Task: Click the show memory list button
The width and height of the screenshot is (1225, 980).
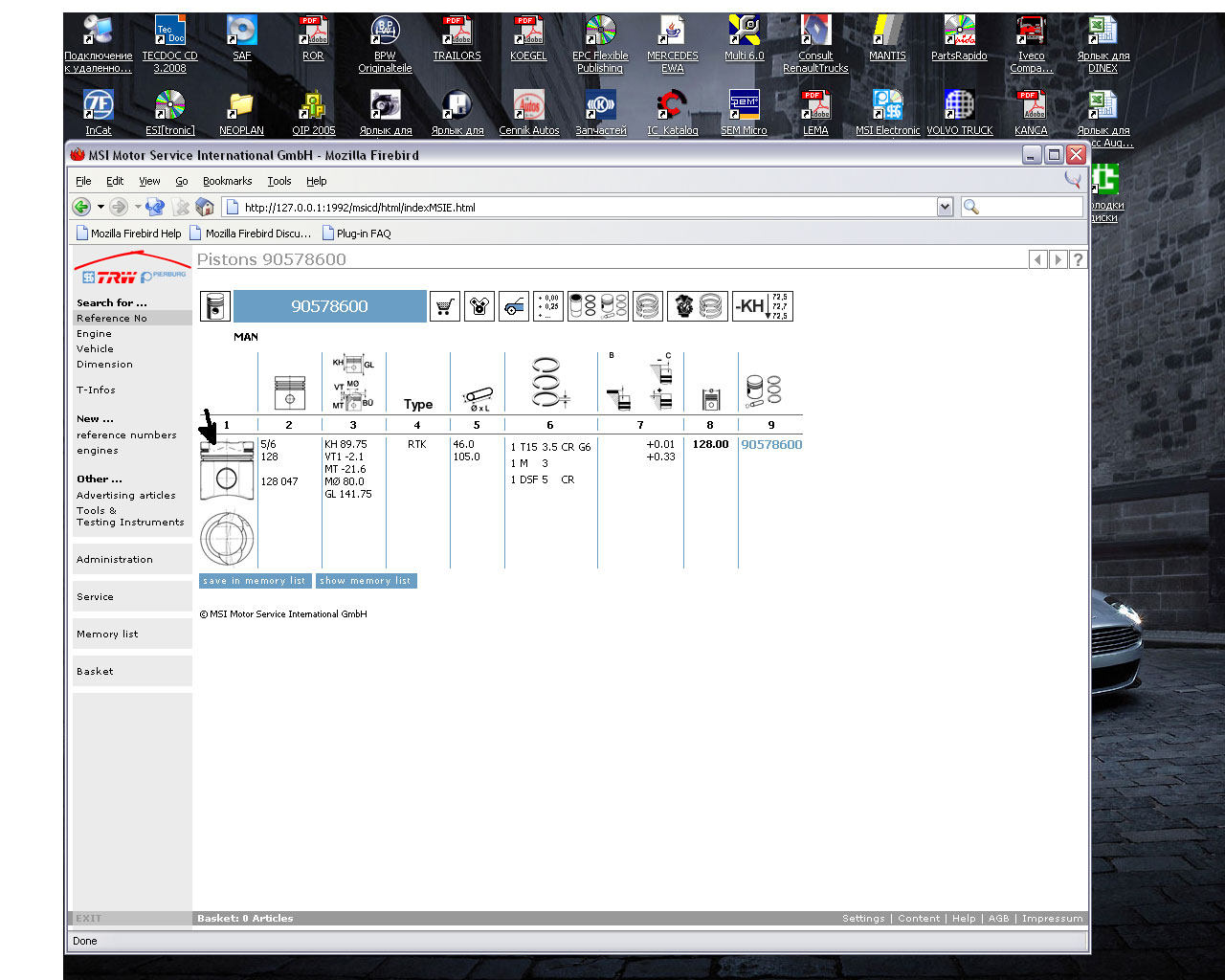Action: click(x=366, y=581)
